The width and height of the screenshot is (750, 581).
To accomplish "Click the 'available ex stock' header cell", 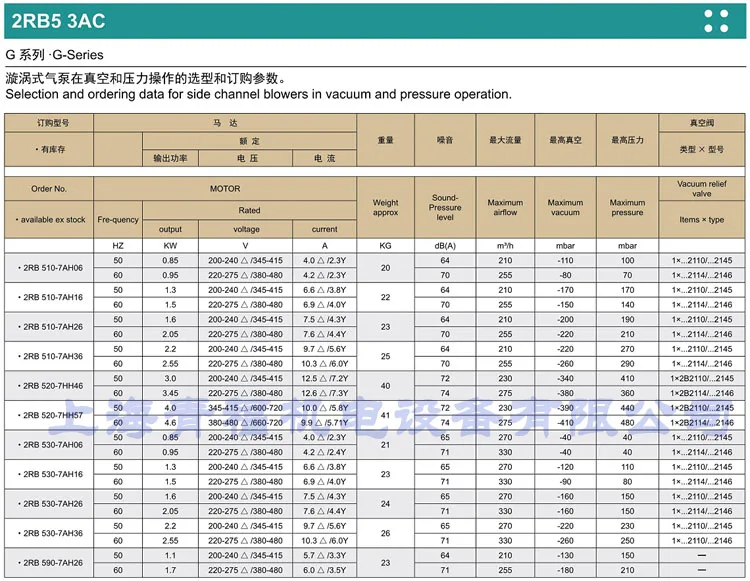I will tap(49, 219).
